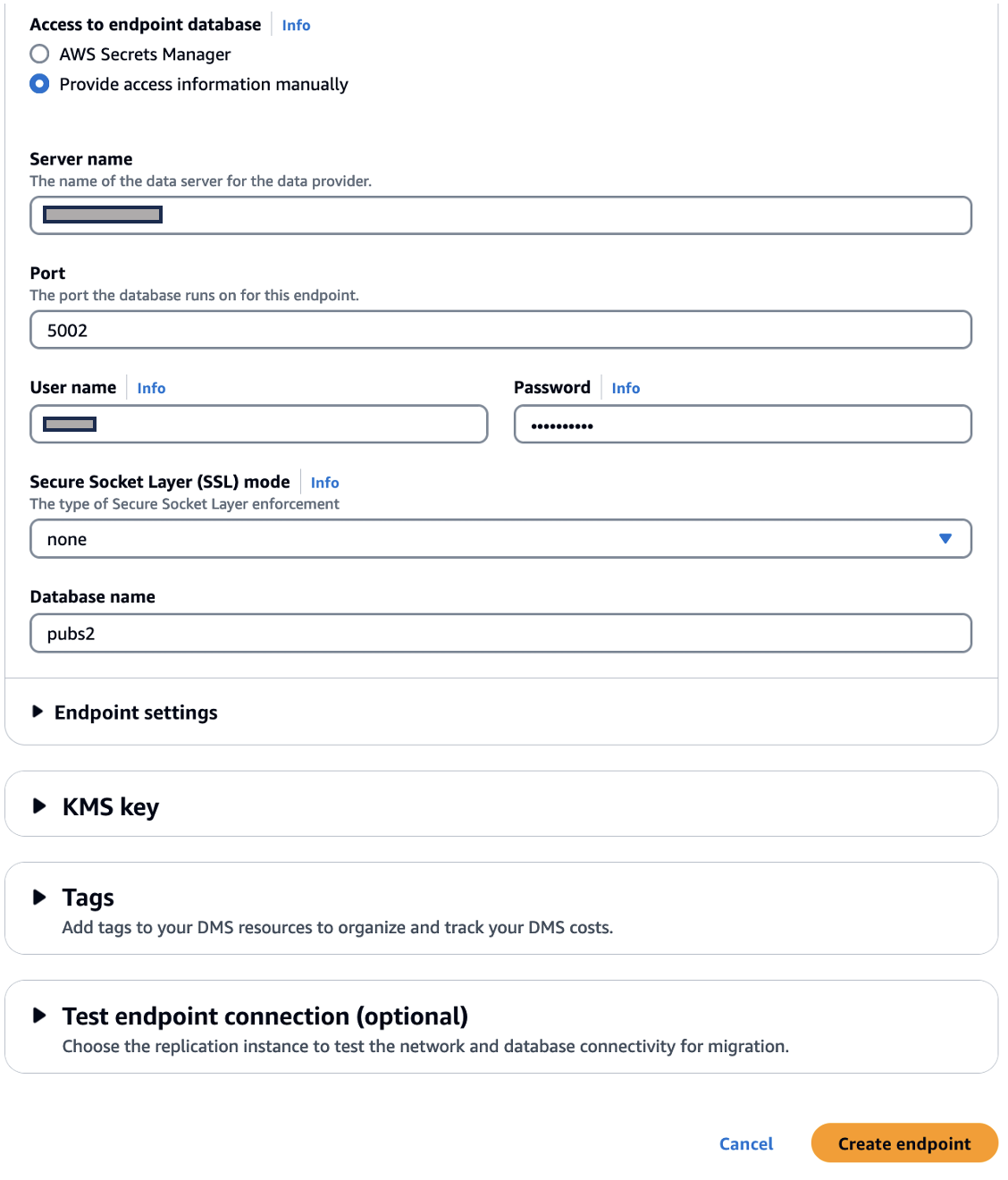Expand the KMS key section
The height and width of the screenshot is (1180, 1008).
coord(110,806)
